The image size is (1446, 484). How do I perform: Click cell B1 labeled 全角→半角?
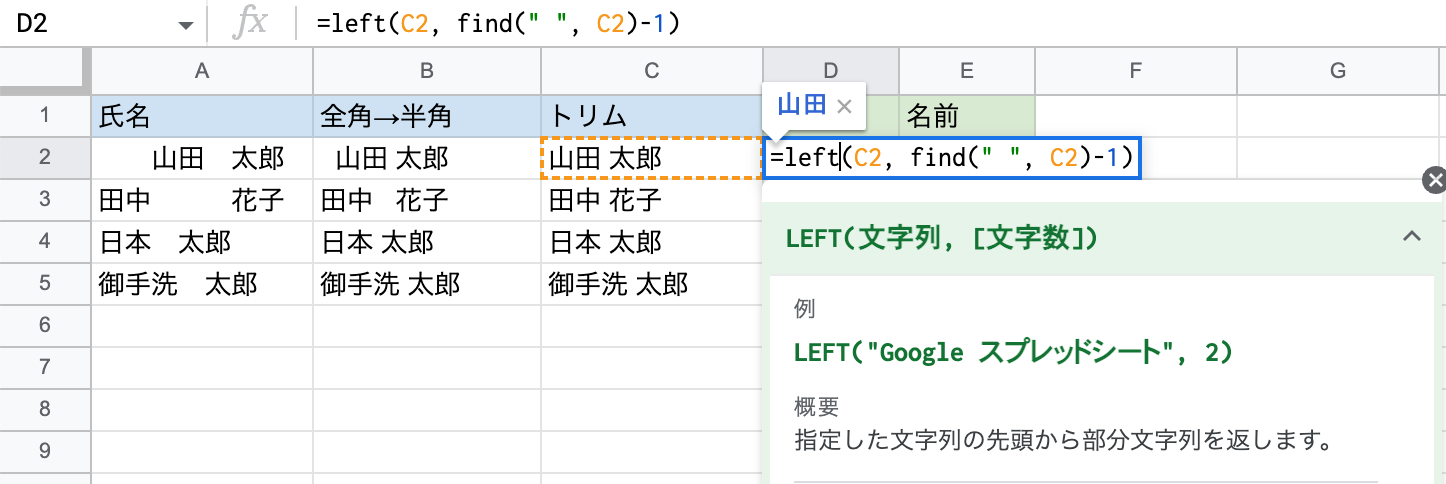pos(427,116)
